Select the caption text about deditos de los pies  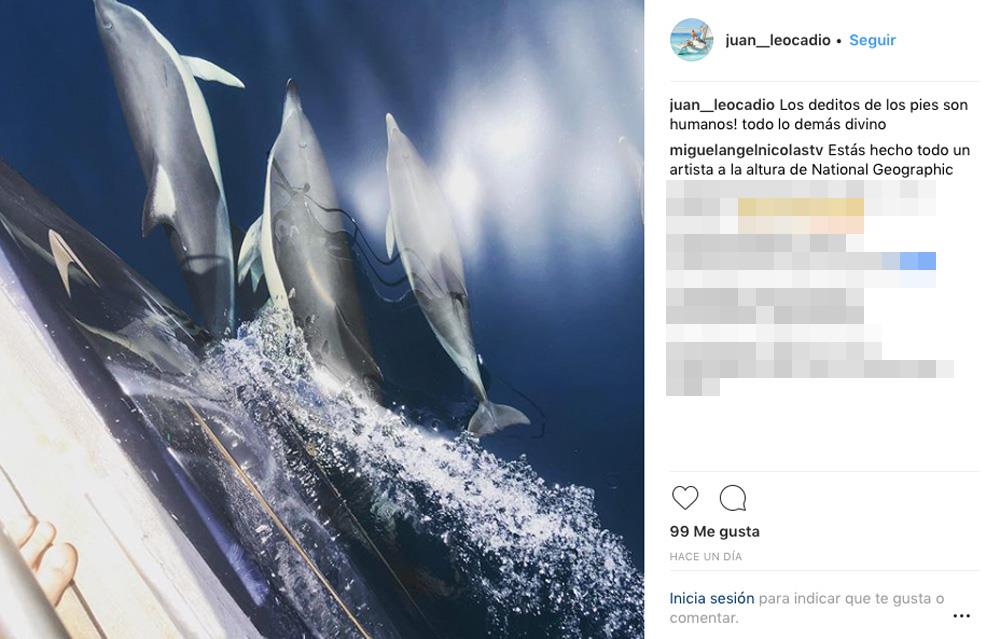coord(819,114)
